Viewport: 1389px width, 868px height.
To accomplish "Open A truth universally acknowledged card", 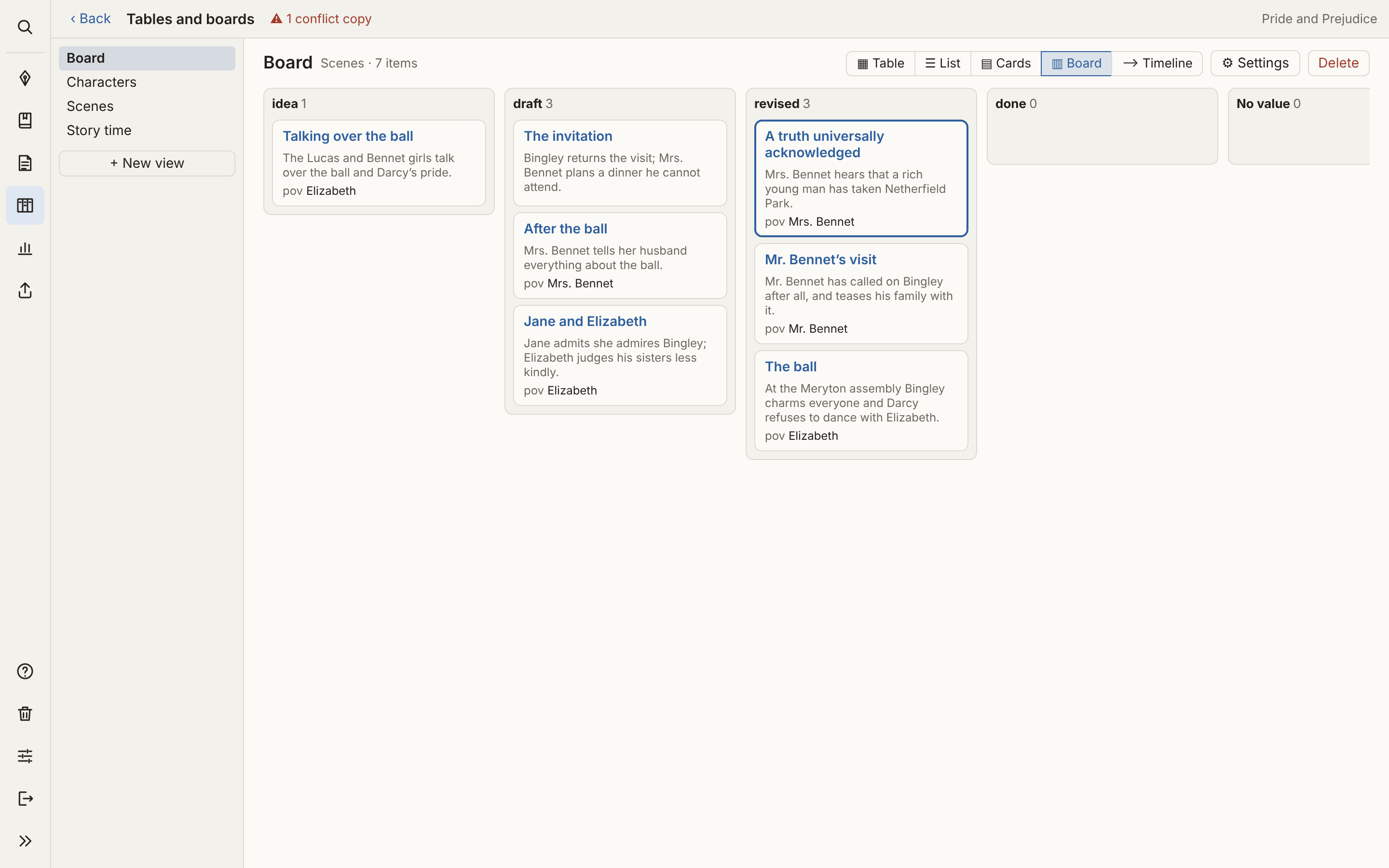I will point(861,178).
